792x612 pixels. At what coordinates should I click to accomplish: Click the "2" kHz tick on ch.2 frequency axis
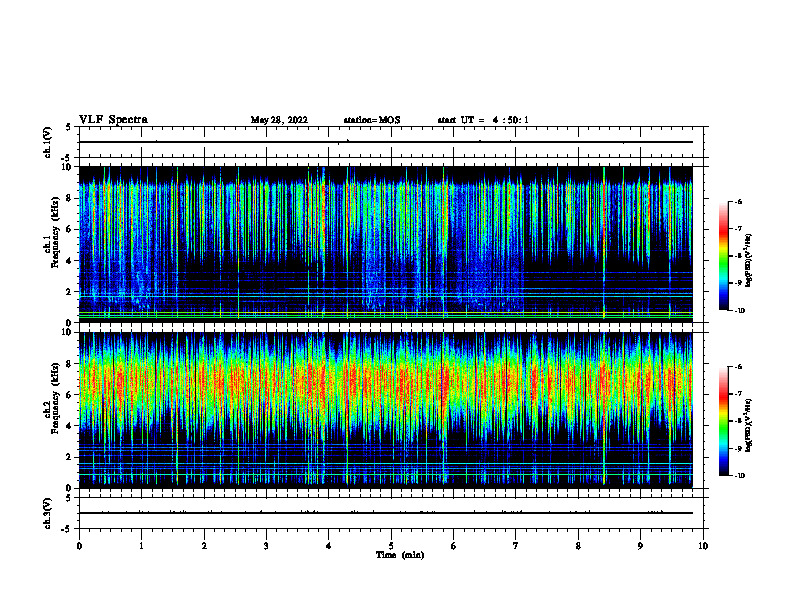(x=70, y=457)
